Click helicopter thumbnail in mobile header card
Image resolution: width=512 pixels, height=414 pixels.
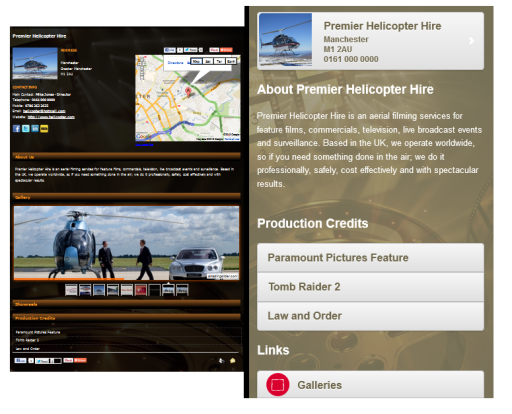coord(286,40)
